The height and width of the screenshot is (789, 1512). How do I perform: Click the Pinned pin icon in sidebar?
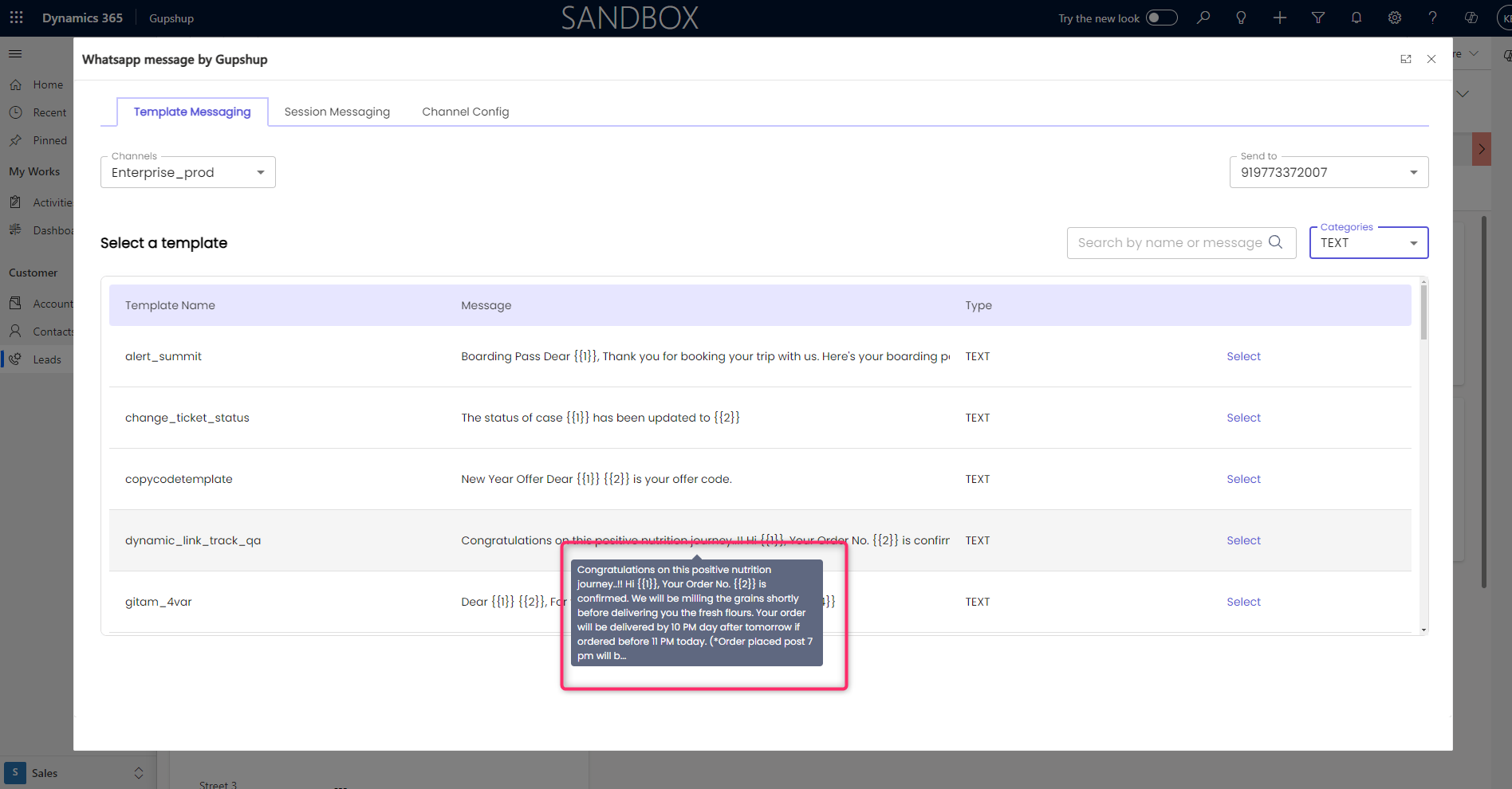click(15, 140)
